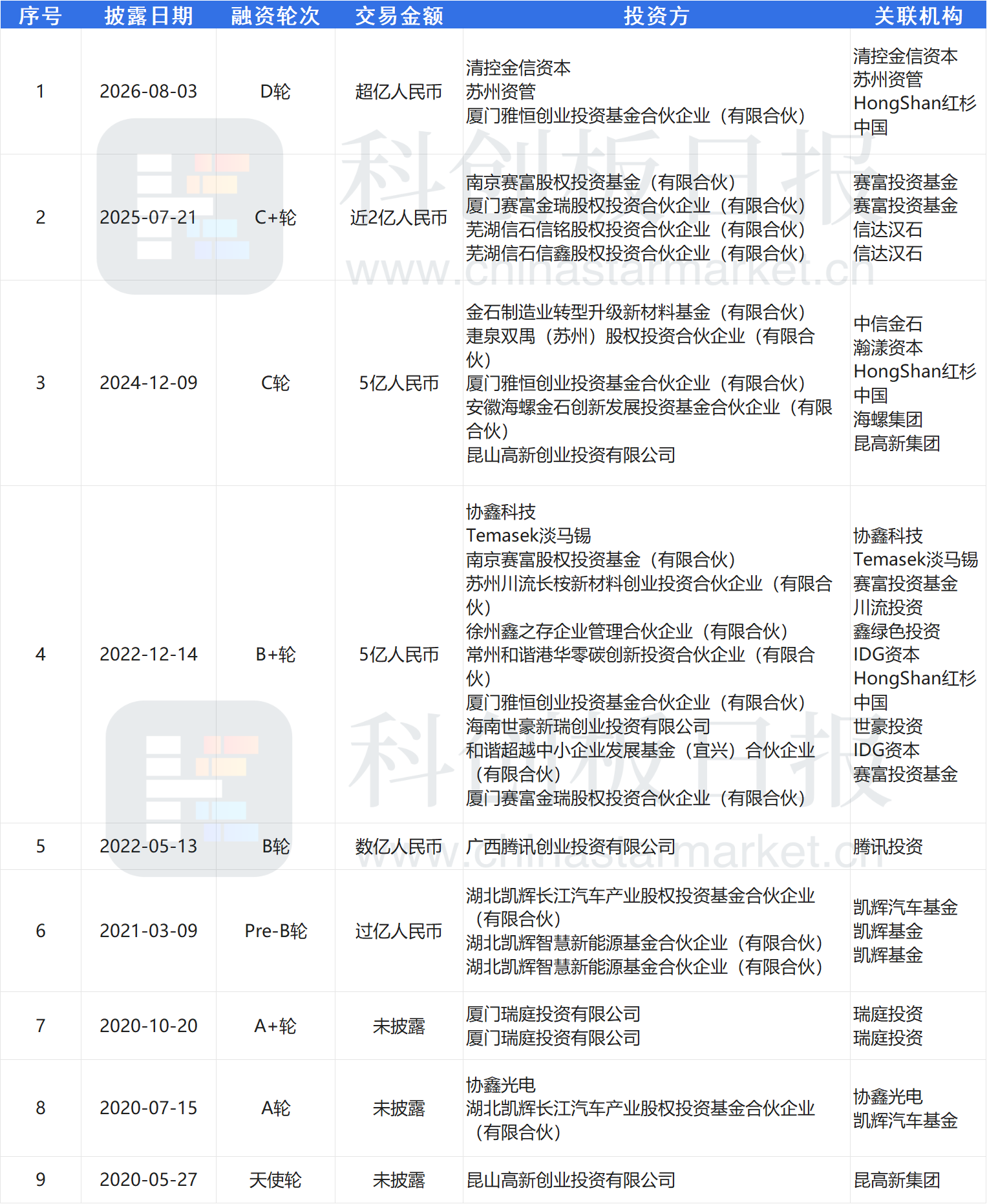Viewport: 987px width, 1204px height.
Task: Click investor 苏州资管 in the D轮 row
Action: click(x=501, y=91)
